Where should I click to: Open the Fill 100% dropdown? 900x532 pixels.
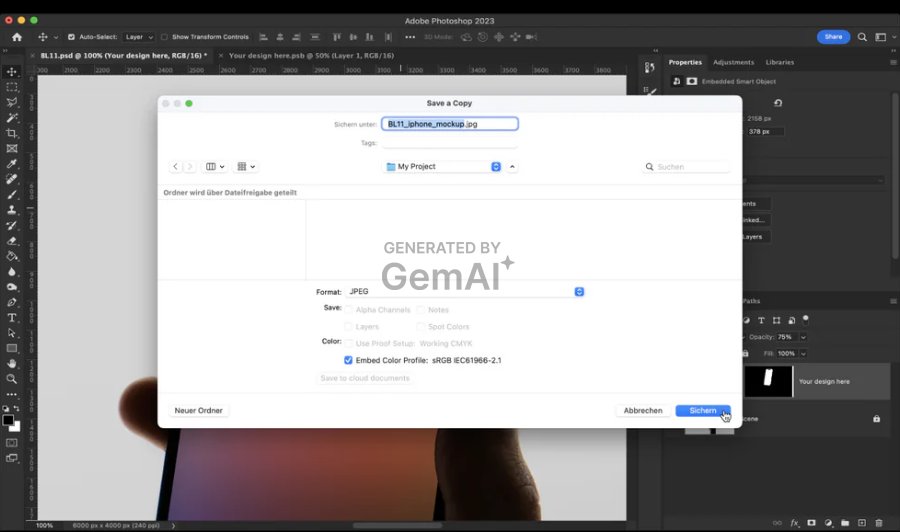[x=804, y=354]
